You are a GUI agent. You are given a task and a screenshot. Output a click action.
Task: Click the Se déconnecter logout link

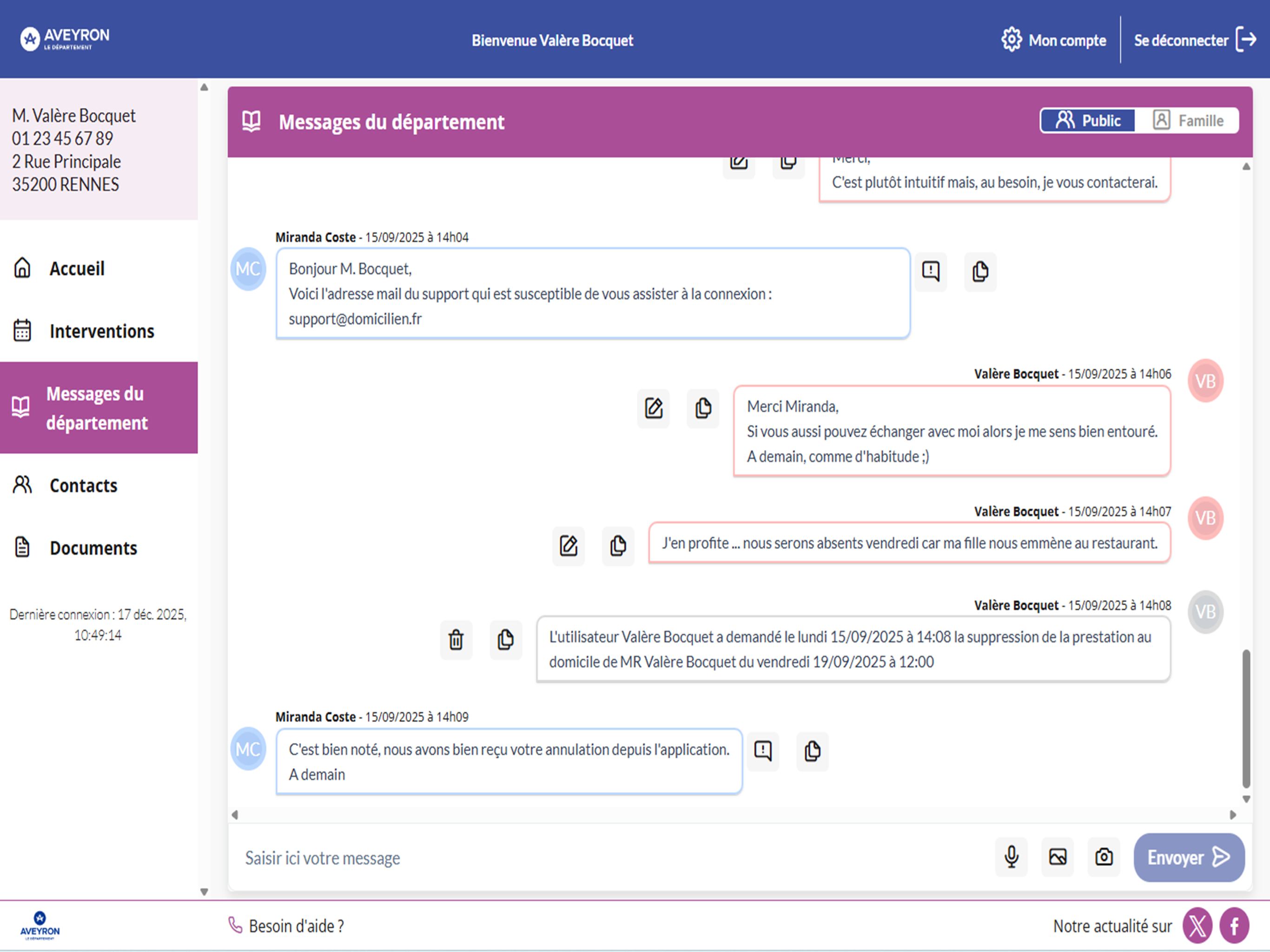coord(1195,40)
